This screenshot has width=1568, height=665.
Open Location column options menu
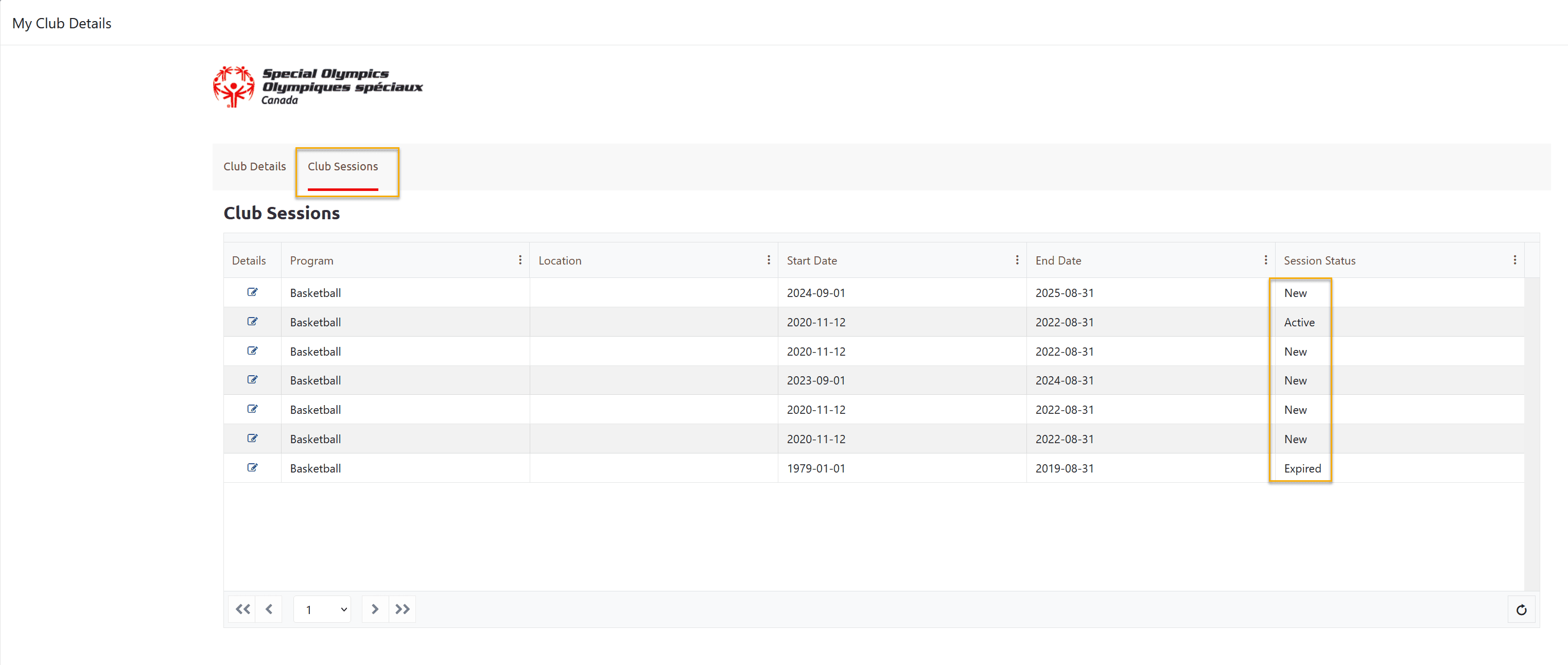pos(768,260)
